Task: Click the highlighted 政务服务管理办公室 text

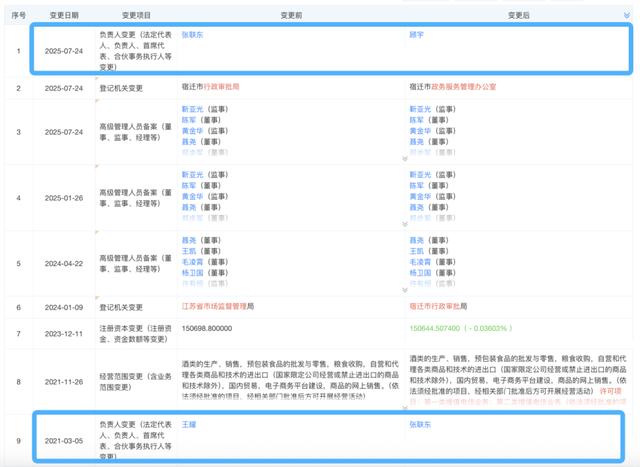Action: pyautogui.click(x=464, y=87)
